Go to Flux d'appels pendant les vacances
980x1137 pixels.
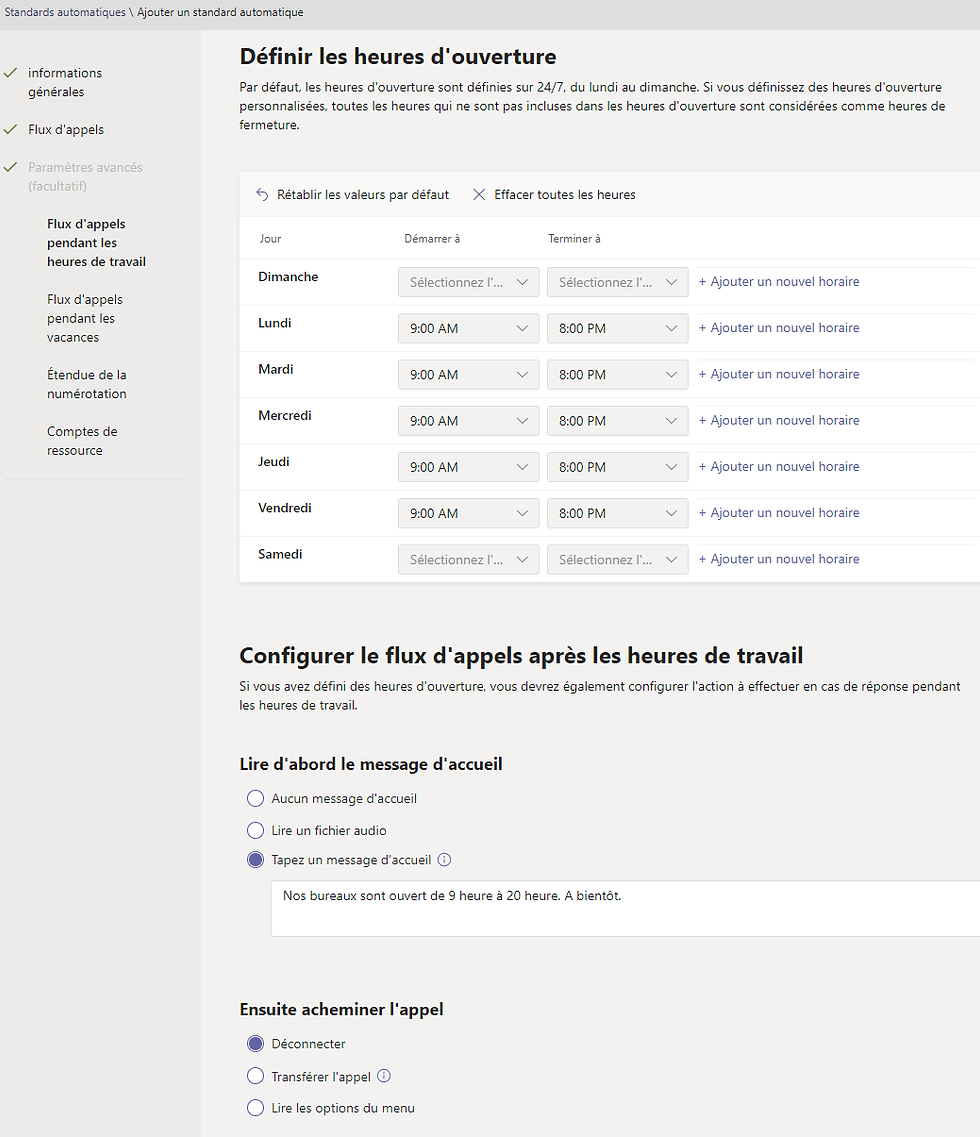click(x=85, y=318)
